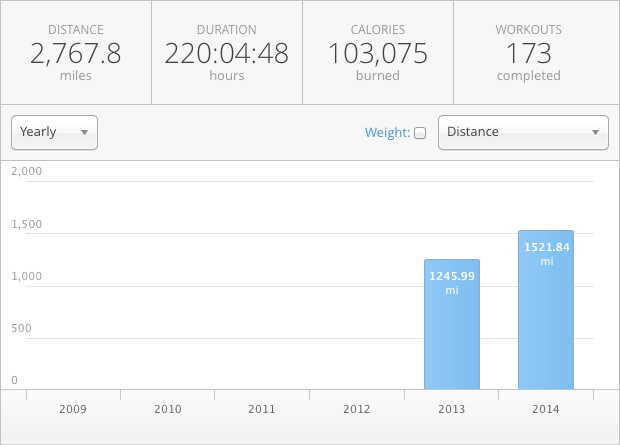Click the 500 y-axis label

point(20,328)
